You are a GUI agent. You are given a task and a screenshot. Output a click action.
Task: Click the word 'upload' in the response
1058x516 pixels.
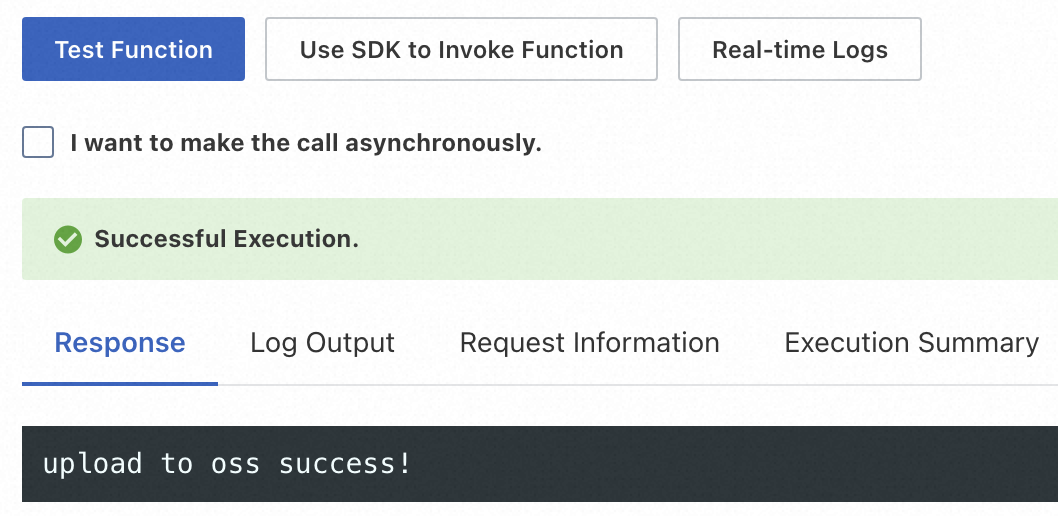click(92, 464)
